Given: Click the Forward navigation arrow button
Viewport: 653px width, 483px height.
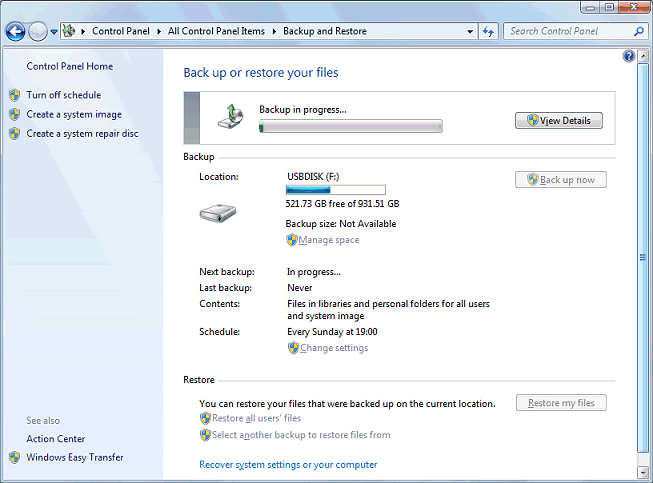Looking at the screenshot, I should tap(38, 31).
